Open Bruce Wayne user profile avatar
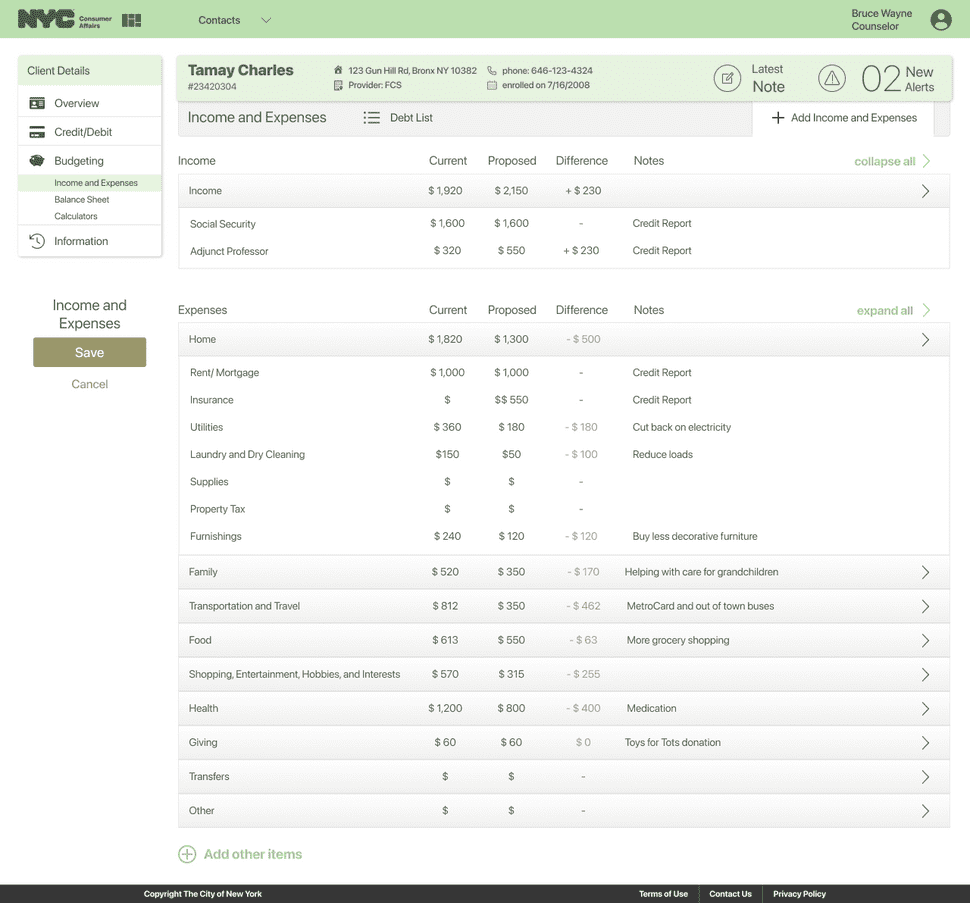This screenshot has width=970, height=903. [941, 20]
